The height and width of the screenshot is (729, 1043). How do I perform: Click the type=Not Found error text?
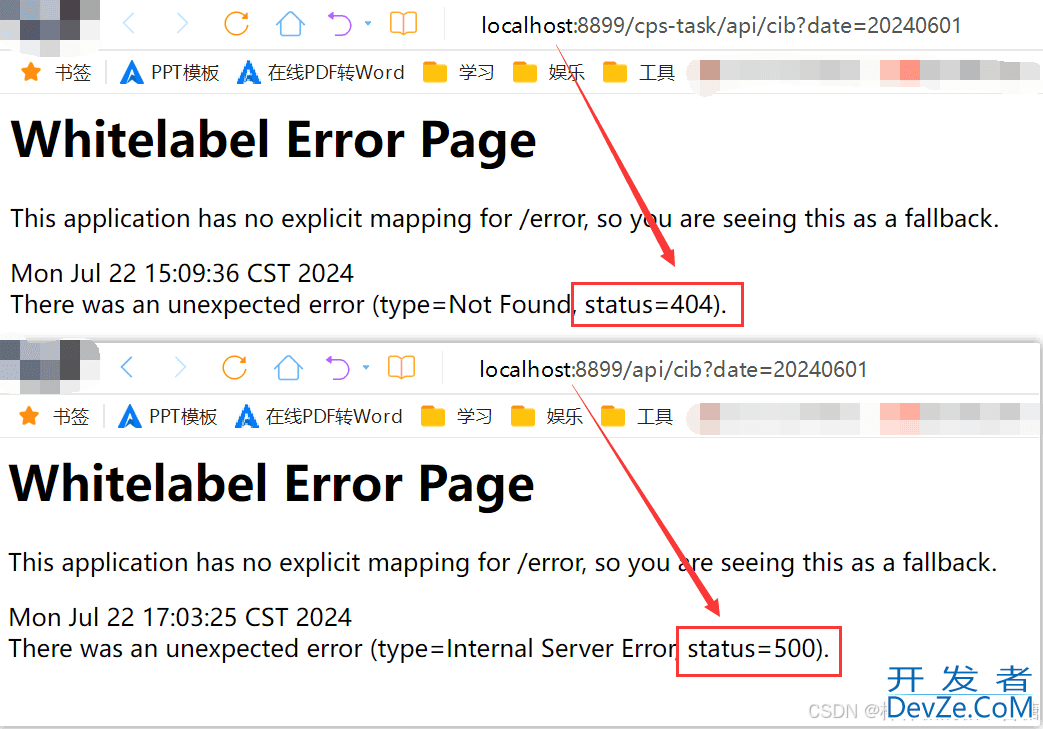pos(475,305)
